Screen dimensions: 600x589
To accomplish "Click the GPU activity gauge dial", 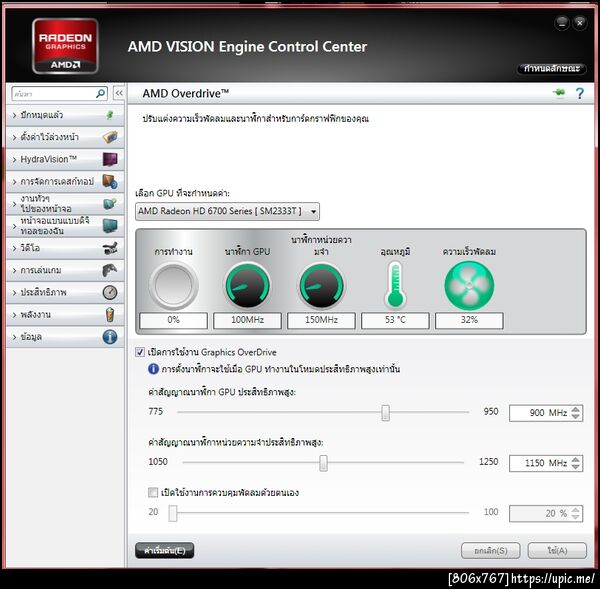I will [173, 286].
